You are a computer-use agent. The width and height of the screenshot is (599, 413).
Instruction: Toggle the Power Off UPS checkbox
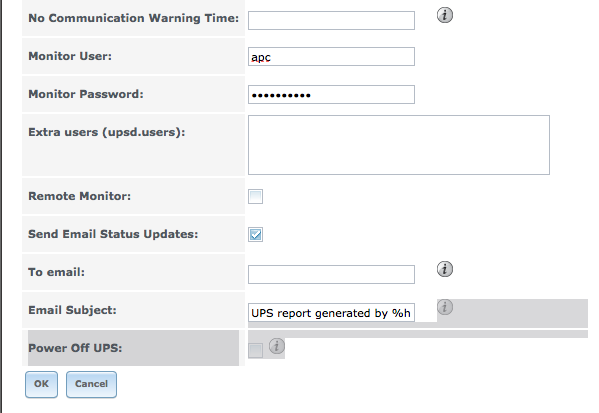(255, 350)
